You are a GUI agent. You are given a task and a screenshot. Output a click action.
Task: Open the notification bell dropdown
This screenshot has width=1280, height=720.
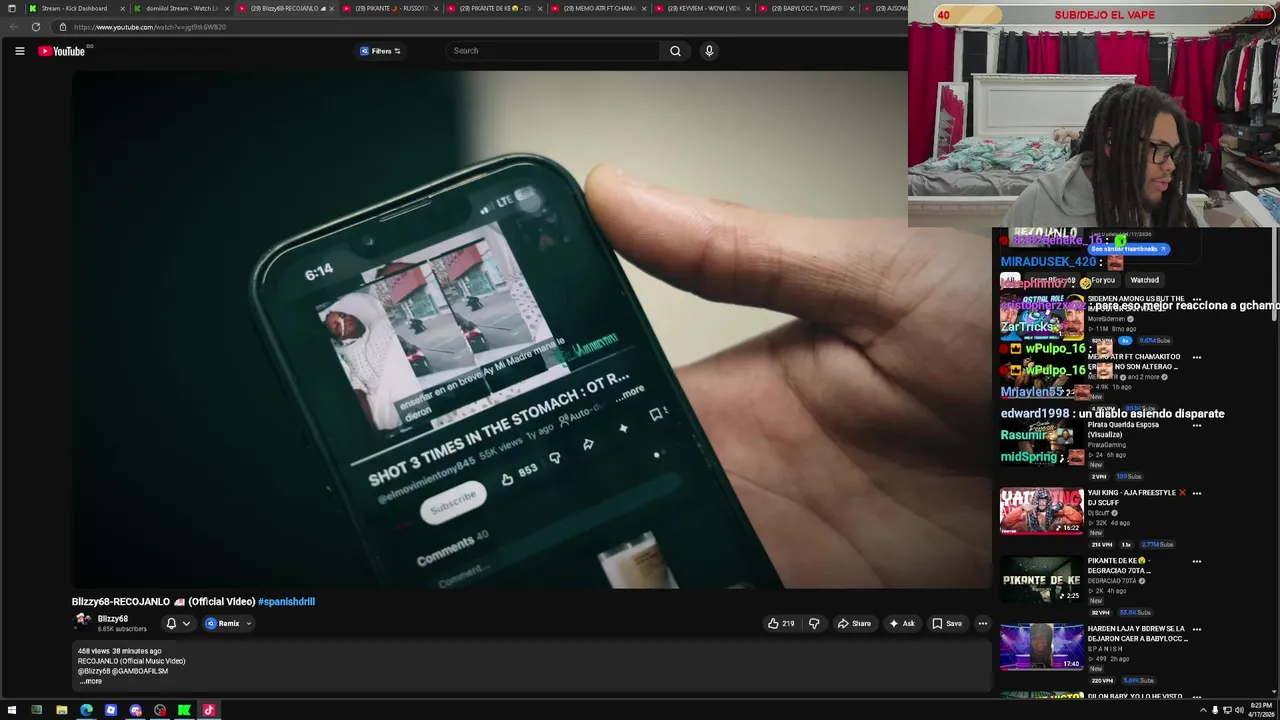coord(177,623)
